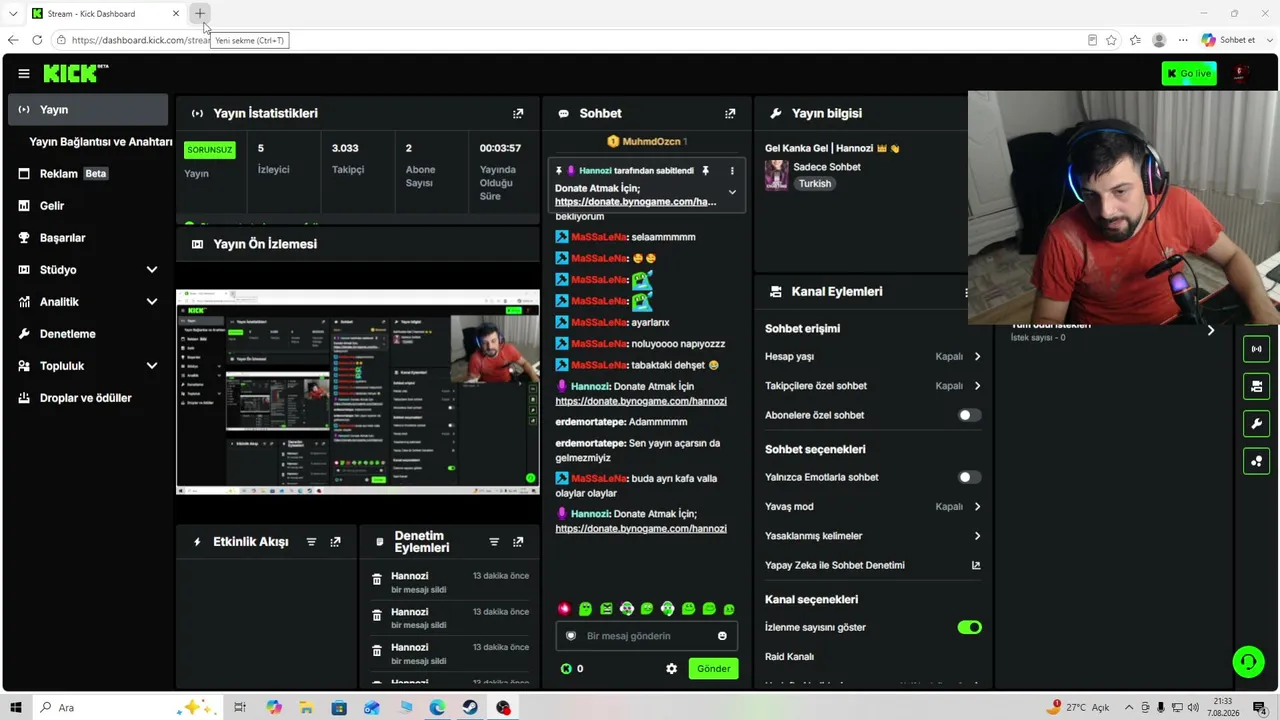
Task: Toggle Yalnızca Emotlarla sohbet switch
Action: tap(969, 477)
